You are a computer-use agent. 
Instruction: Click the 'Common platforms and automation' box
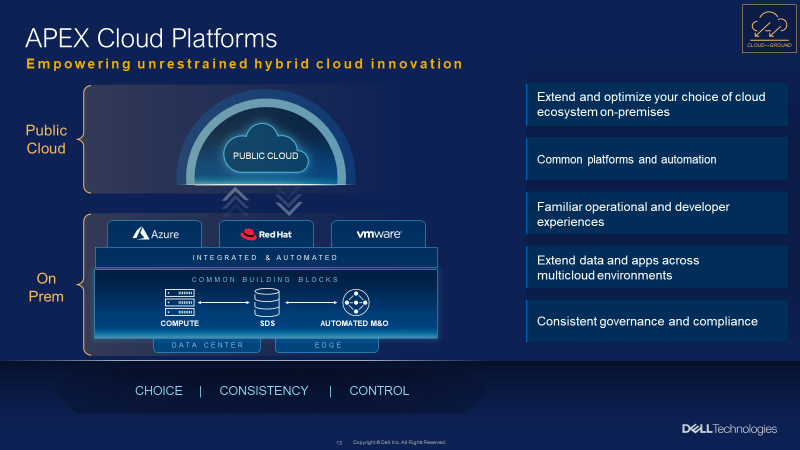pyautogui.click(x=657, y=159)
